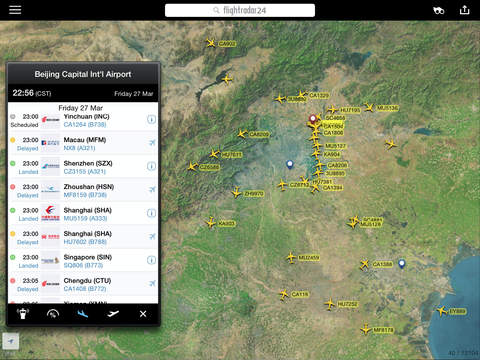Open the hamburger menu

(15, 10)
